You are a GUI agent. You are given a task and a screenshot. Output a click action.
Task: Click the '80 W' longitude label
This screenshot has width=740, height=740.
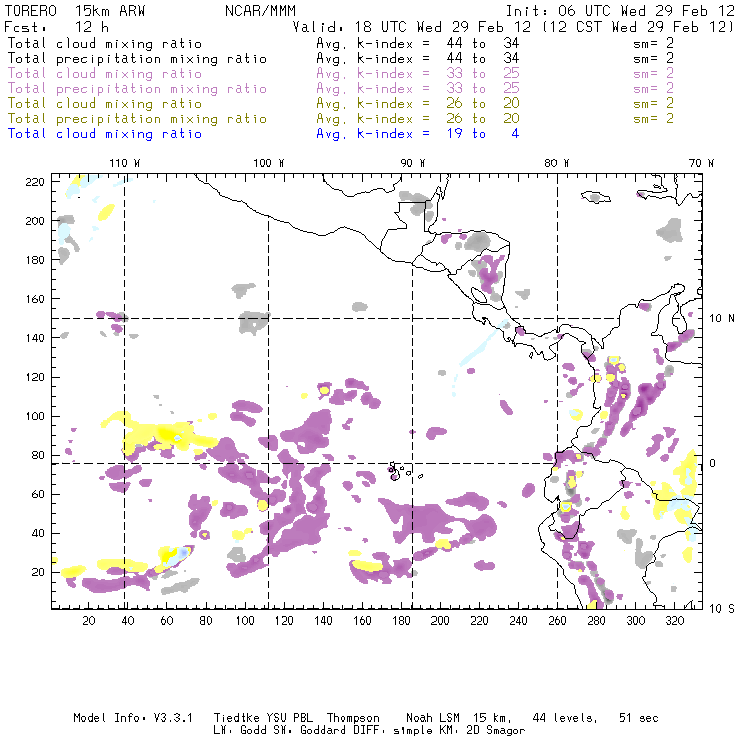coord(556,163)
